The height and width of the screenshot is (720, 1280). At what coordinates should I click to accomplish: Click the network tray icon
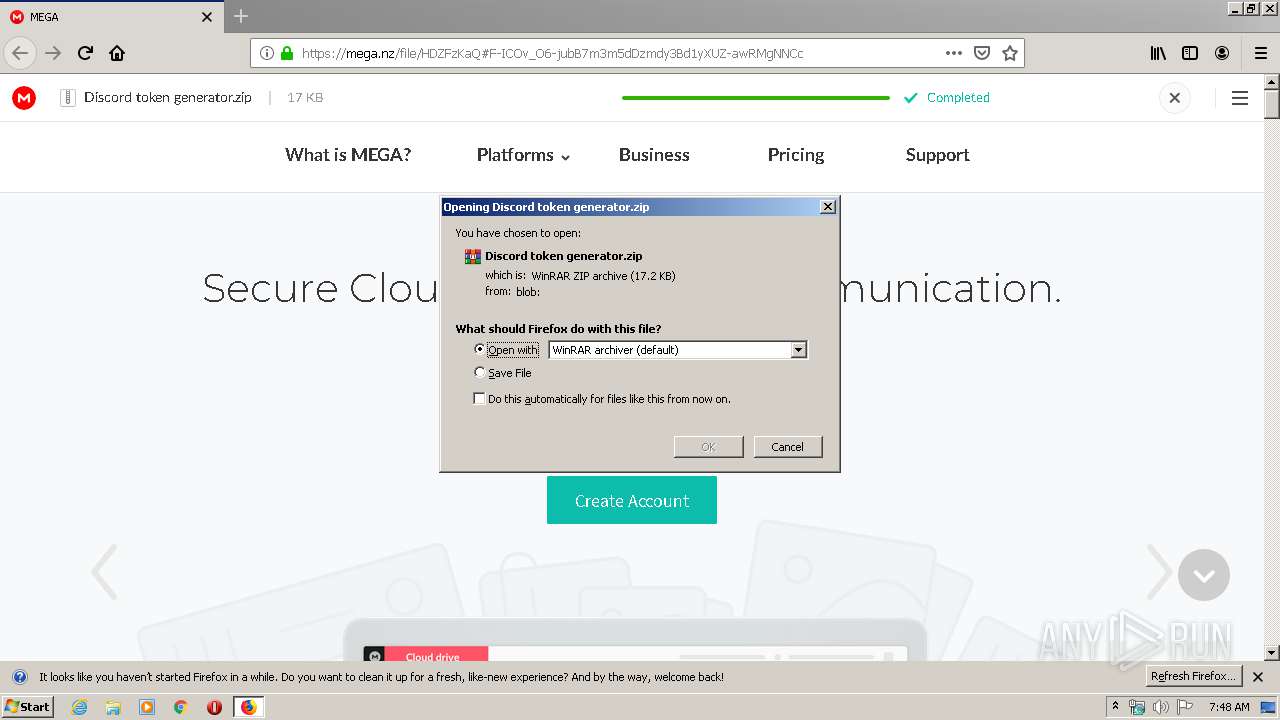[x=1137, y=707]
